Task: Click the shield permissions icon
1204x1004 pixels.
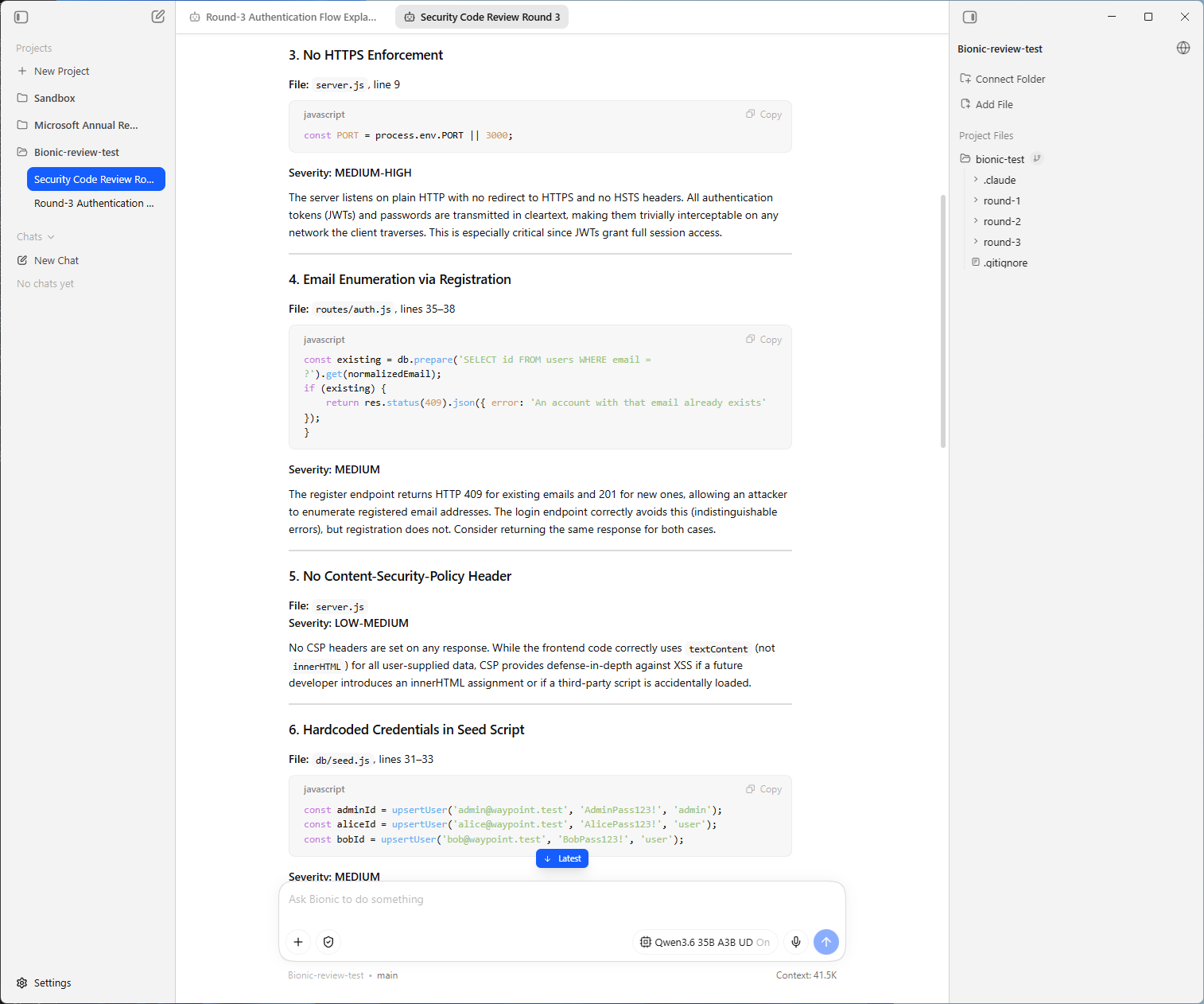Action: 328,942
